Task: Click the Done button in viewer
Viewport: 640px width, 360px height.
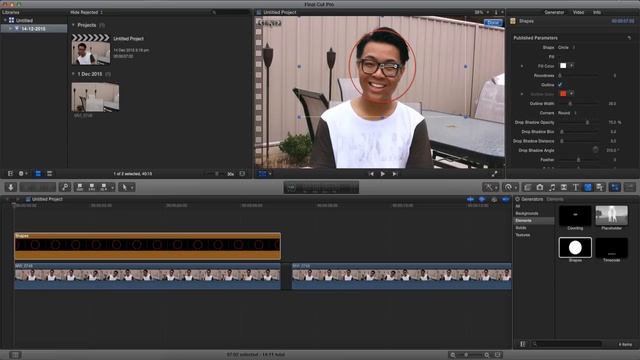Action: click(x=493, y=22)
